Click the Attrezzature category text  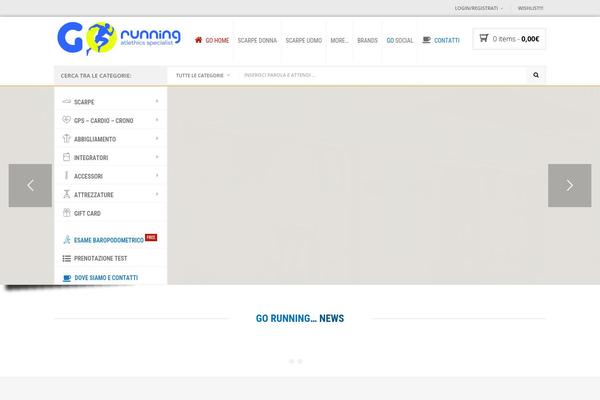[94, 194]
